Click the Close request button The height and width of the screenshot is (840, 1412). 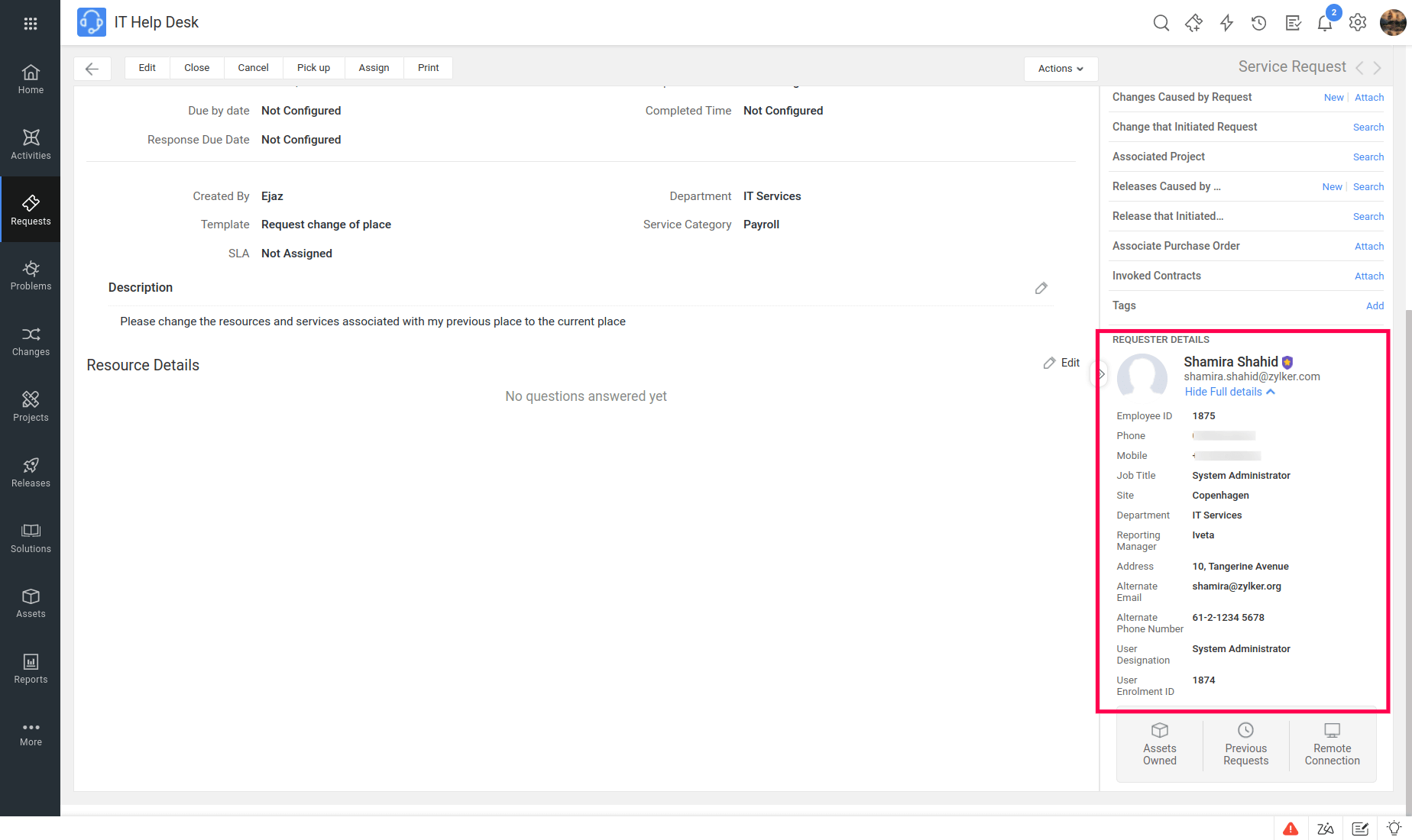(x=196, y=68)
